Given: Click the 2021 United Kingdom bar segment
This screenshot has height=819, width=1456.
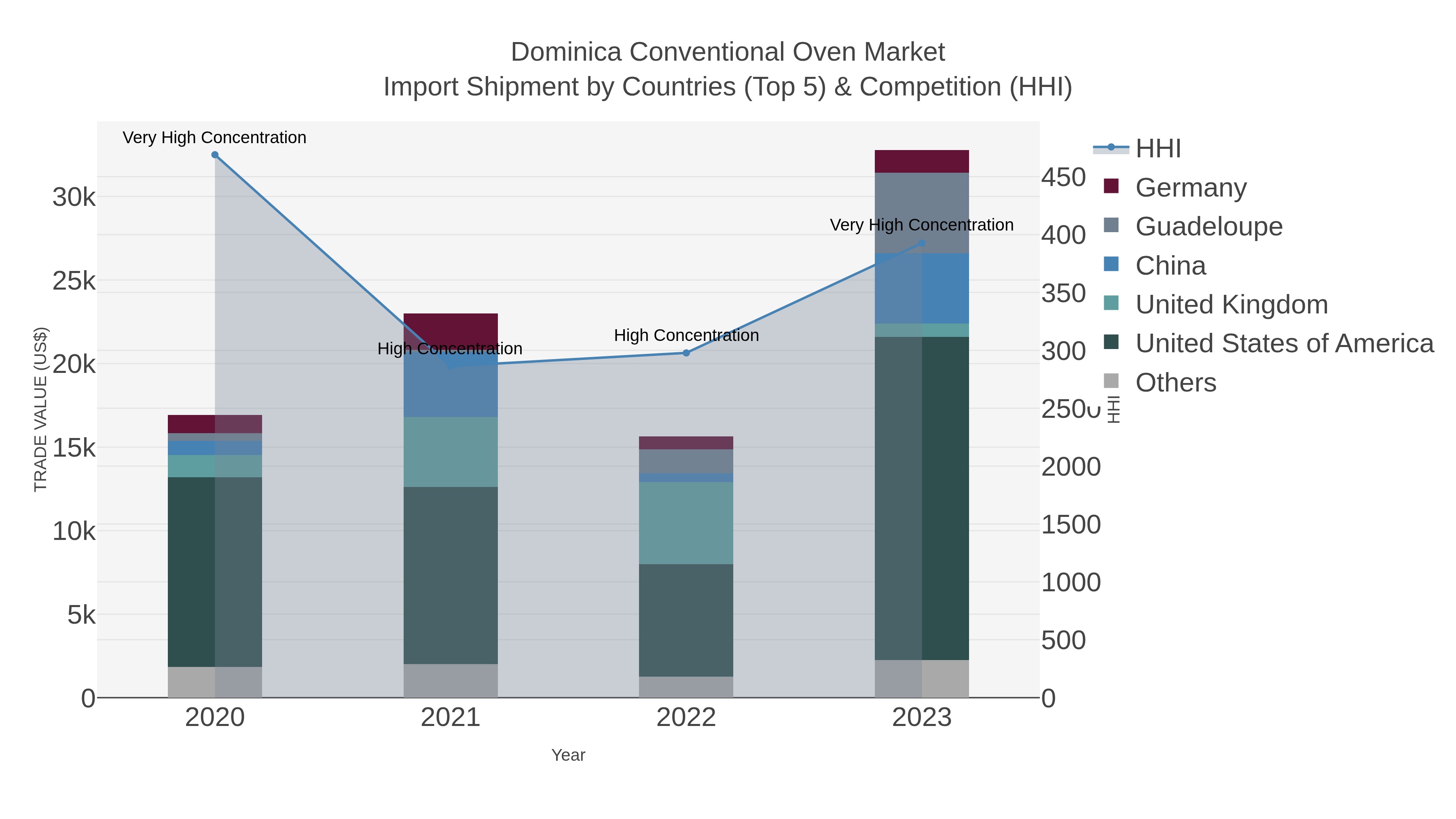Looking at the screenshot, I should coord(451,452).
